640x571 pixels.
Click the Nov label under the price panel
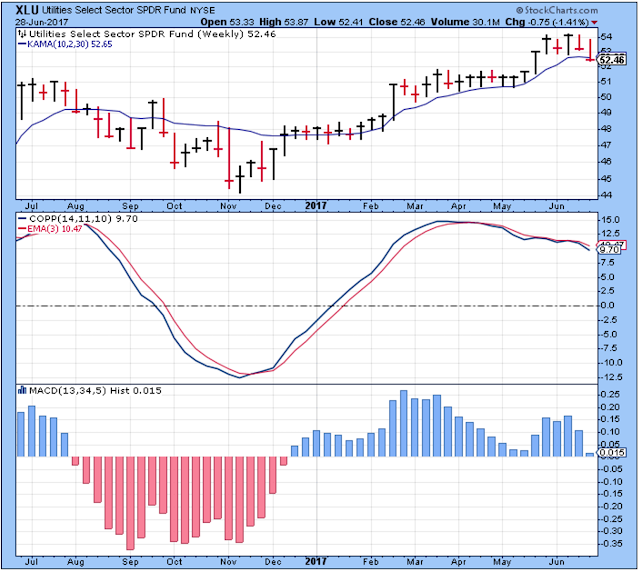click(228, 206)
